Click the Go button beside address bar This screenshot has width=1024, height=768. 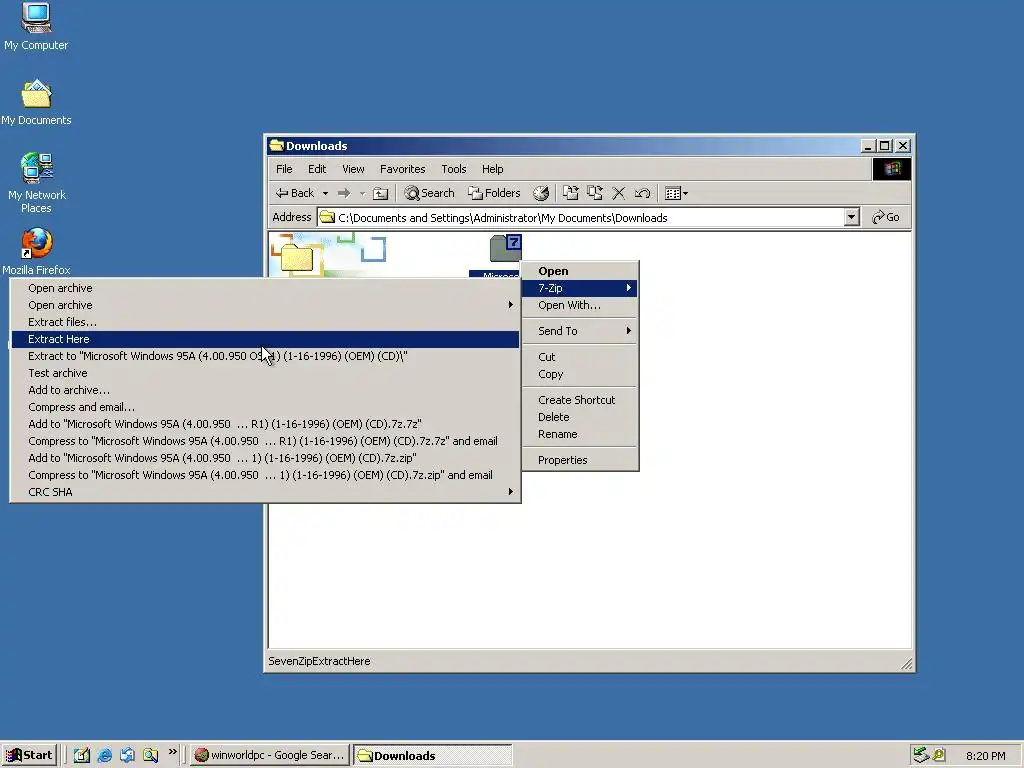(886, 217)
